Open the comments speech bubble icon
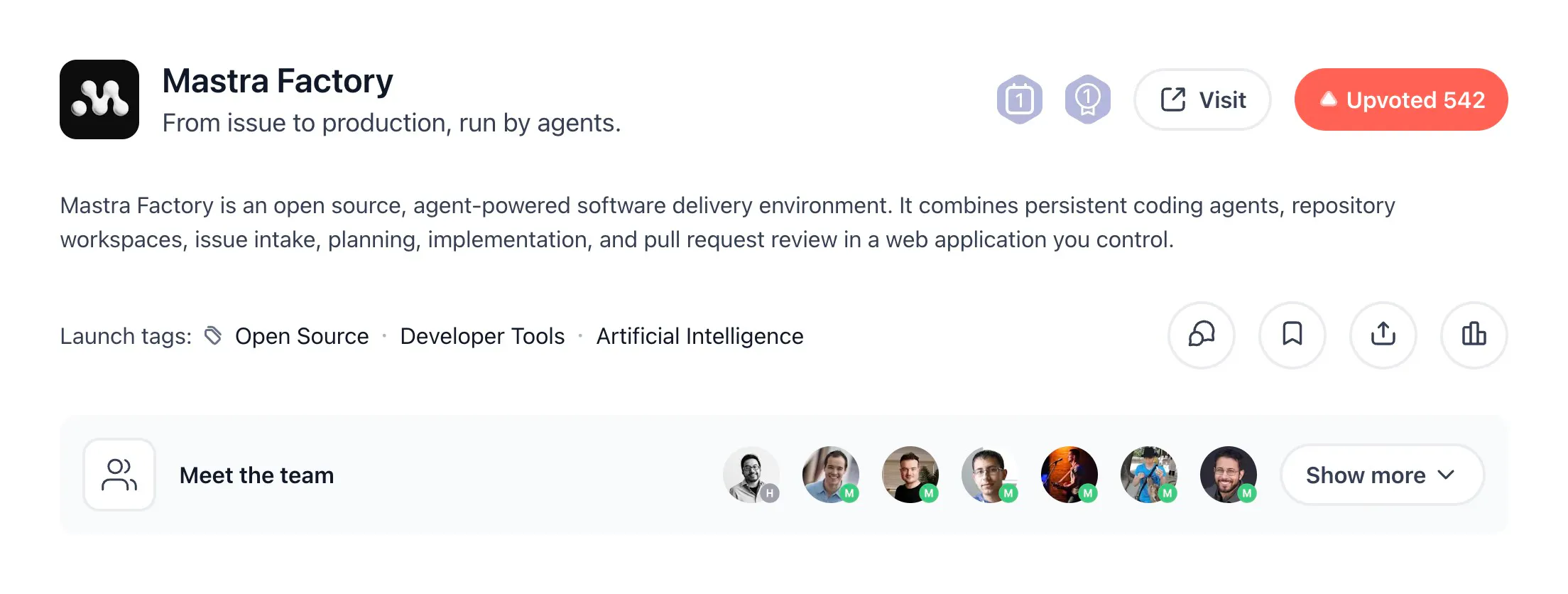This screenshot has height=594, width=1568. tap(1202, 335)
